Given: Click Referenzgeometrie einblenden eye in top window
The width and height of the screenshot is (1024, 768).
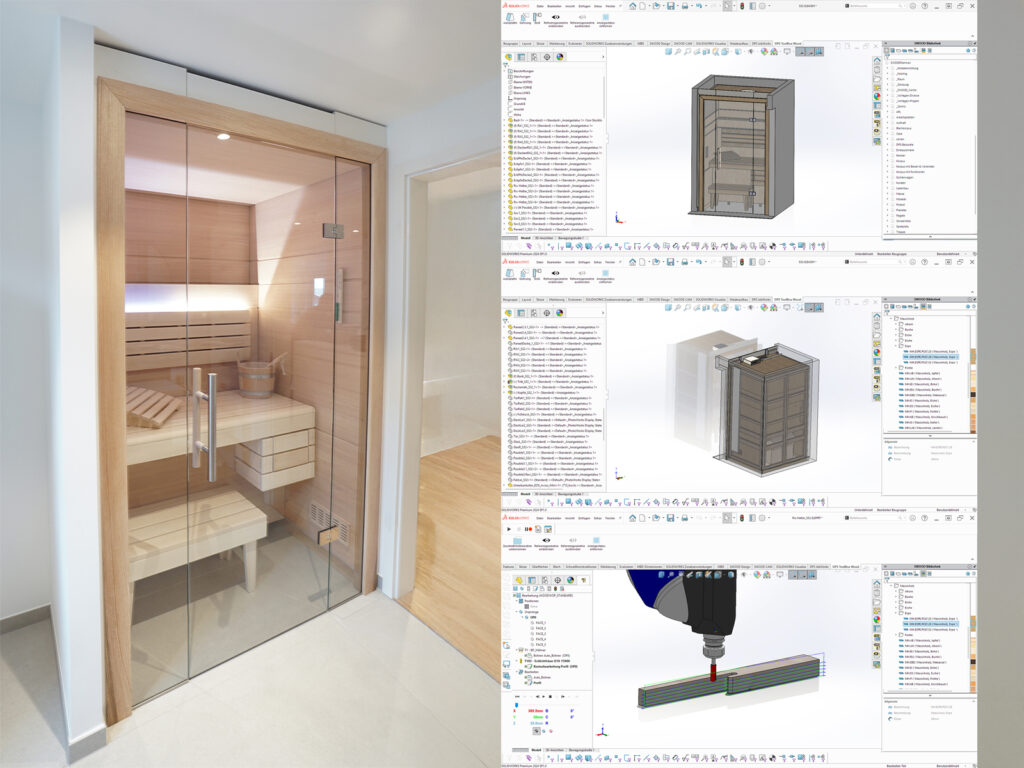Looking at the screenshot, I should pyautogui.click(x=556, y=17).
